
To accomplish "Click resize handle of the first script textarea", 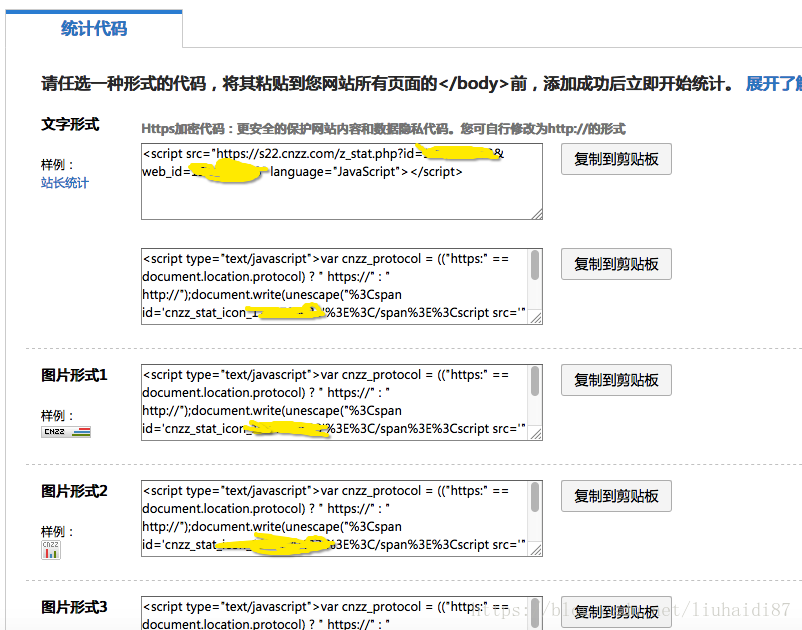I will pos(537,214).
